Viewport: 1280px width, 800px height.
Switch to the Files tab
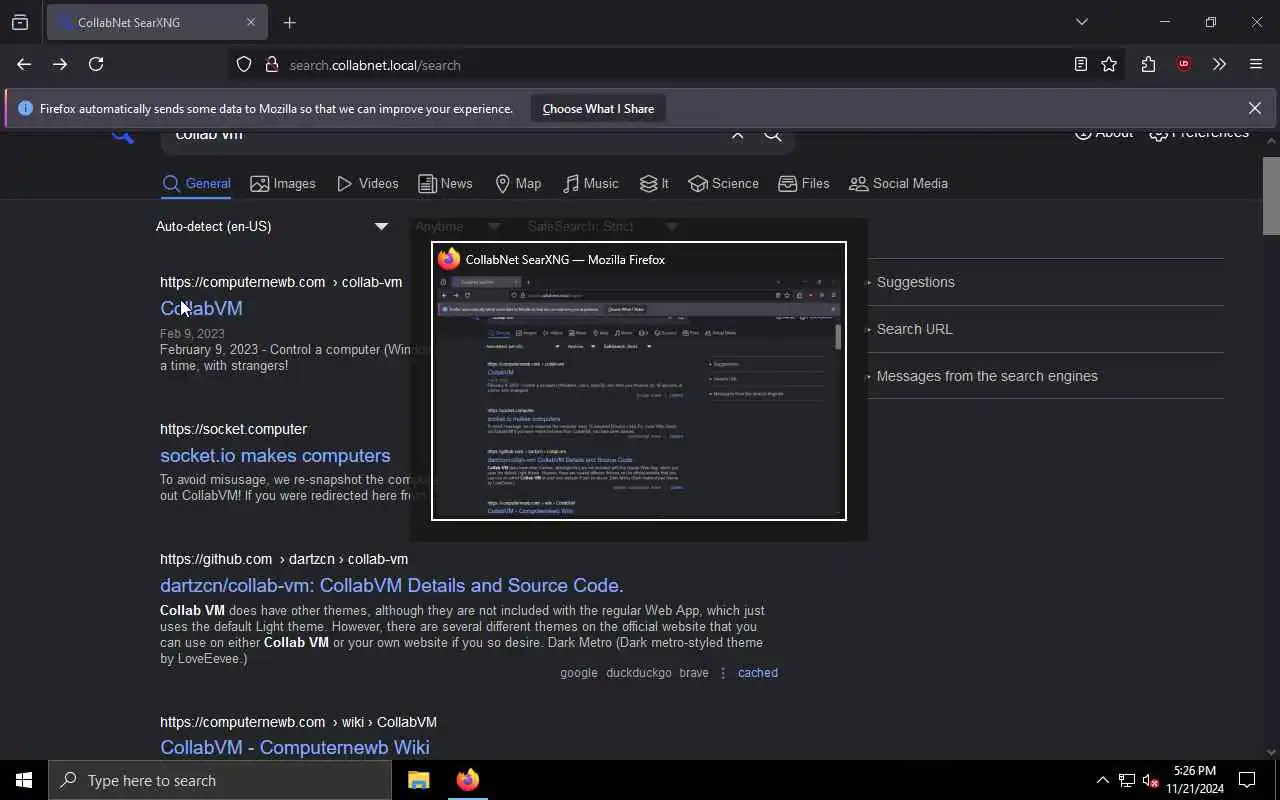[x=804, y=183]
